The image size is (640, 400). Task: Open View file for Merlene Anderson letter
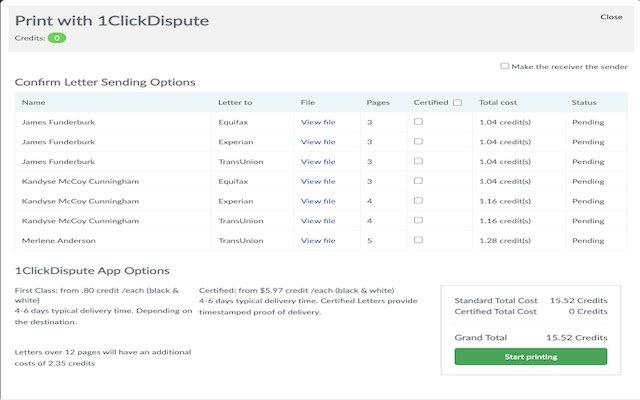[318, 240]
